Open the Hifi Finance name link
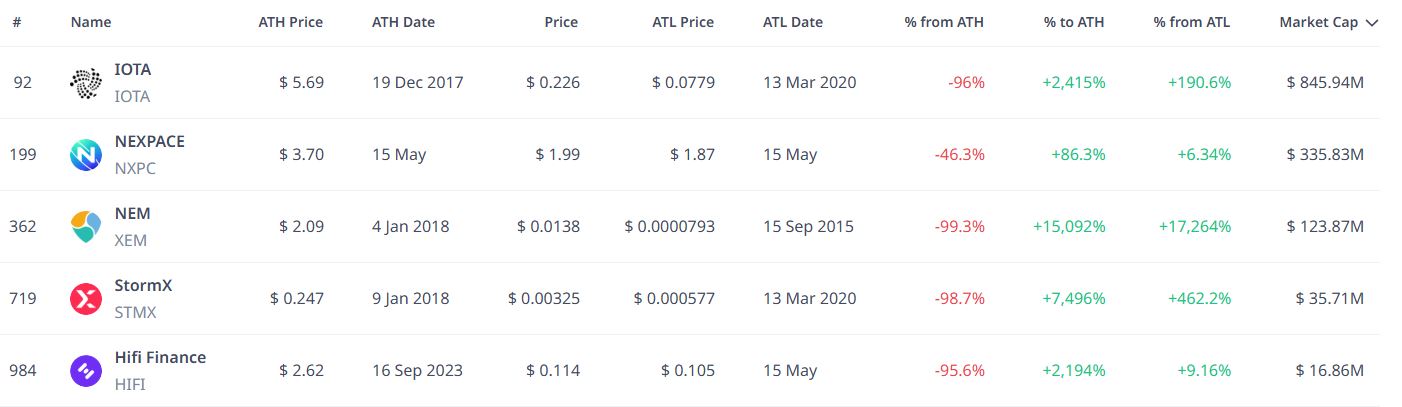Viewport: 1402px width, 407px height. [160, 358]
